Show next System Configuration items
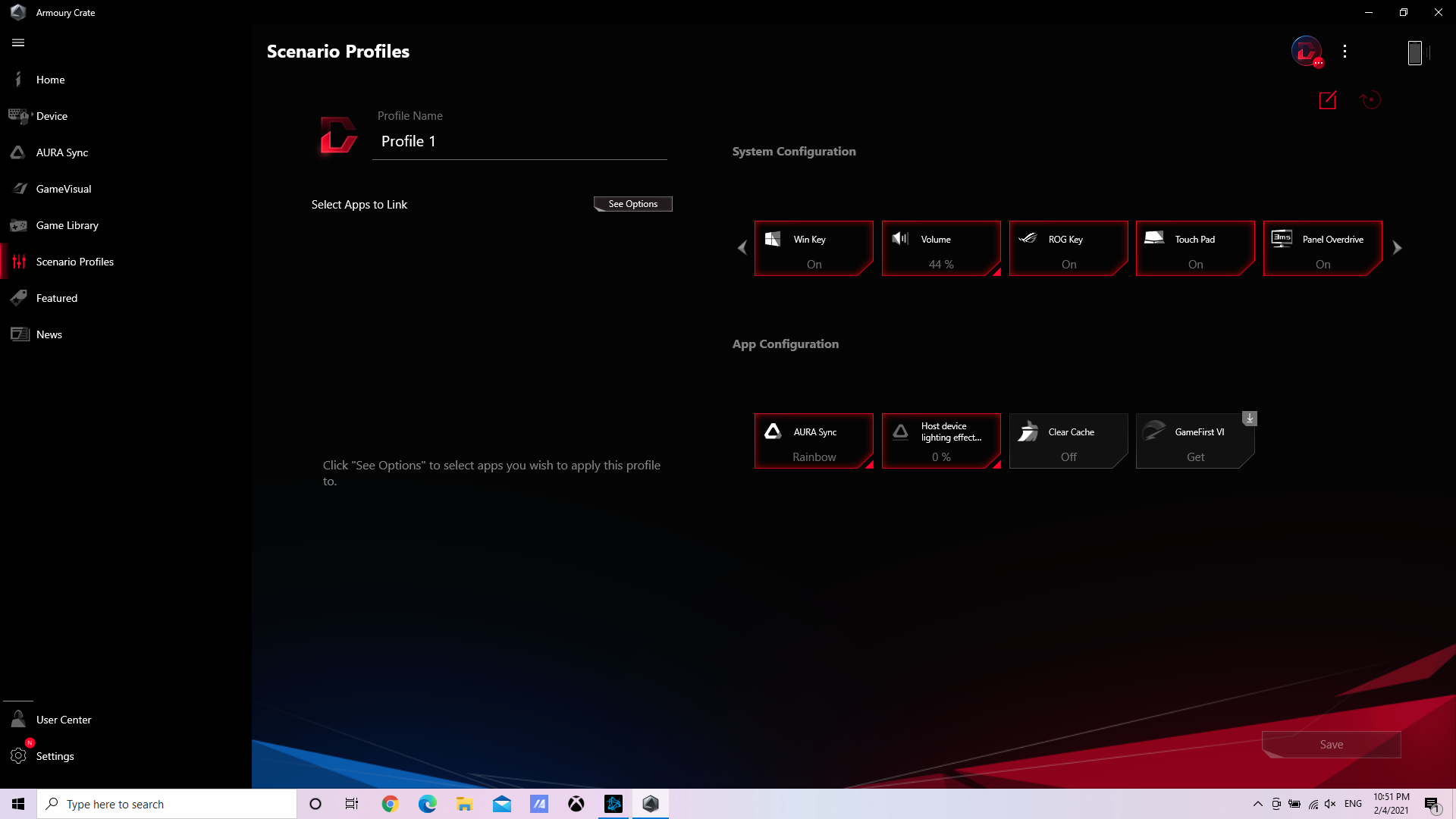The image size is (1456, 819). [1397, 248]
